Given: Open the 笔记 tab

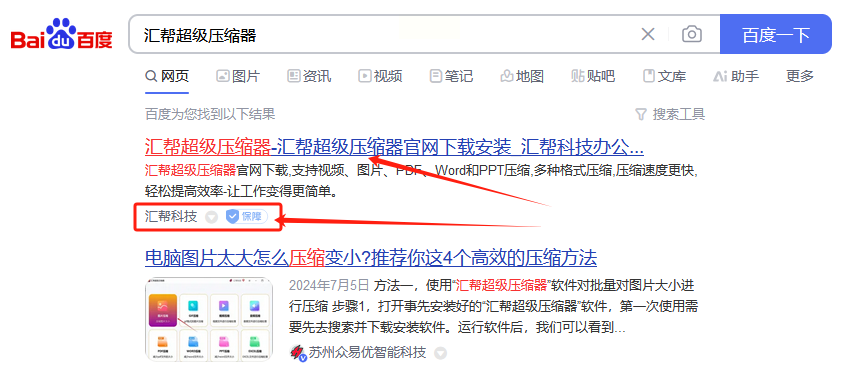Looking at the screenshot, I should tap(451, 76).
